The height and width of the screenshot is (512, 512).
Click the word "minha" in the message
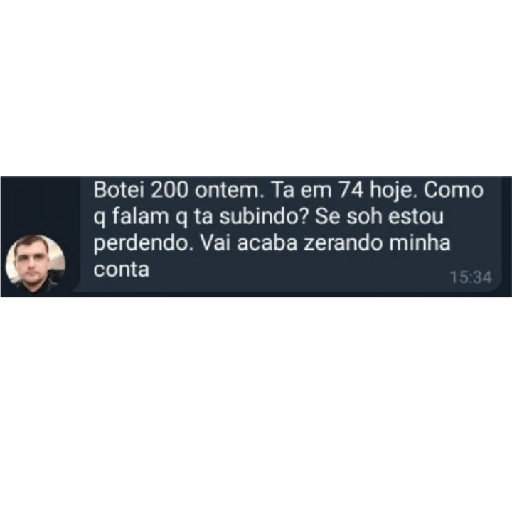[x=420, y=243]
